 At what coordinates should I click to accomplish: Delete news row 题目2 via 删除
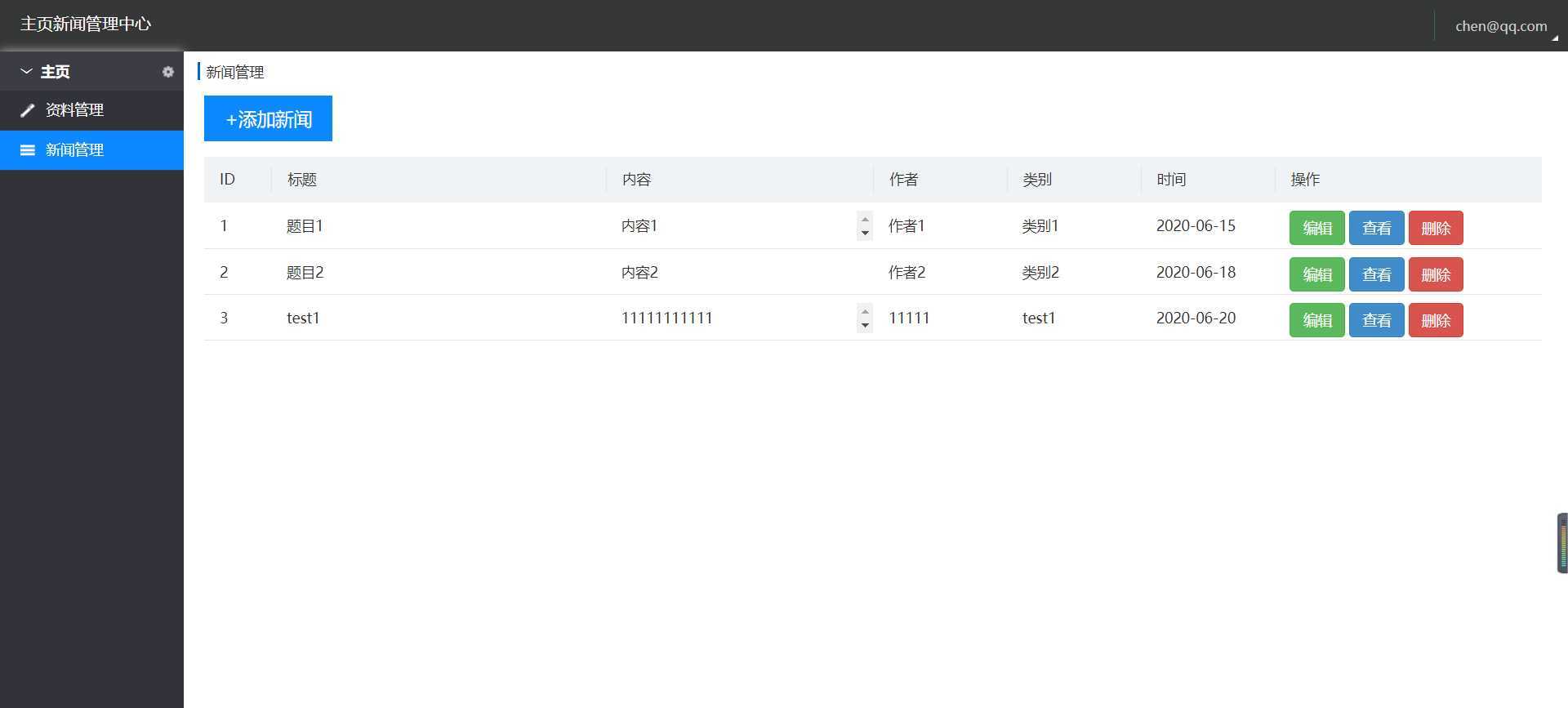tap(1436, 274)
